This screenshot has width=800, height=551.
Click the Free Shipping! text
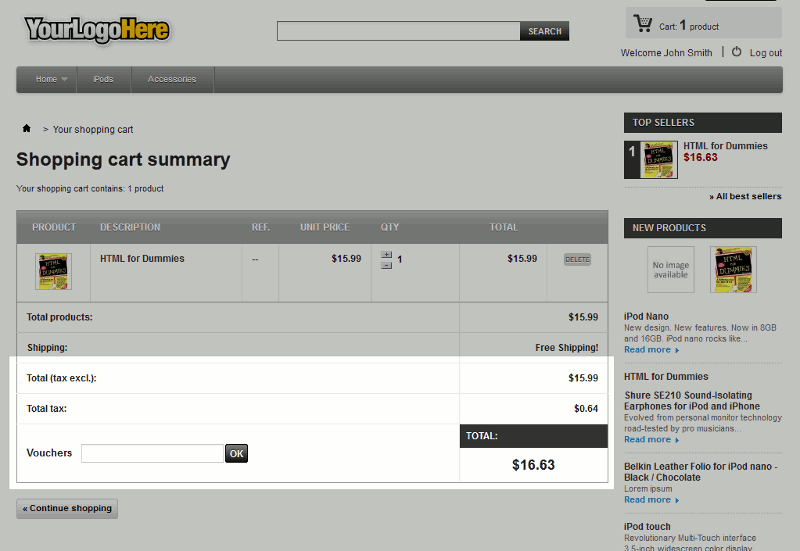click(566, 347)
